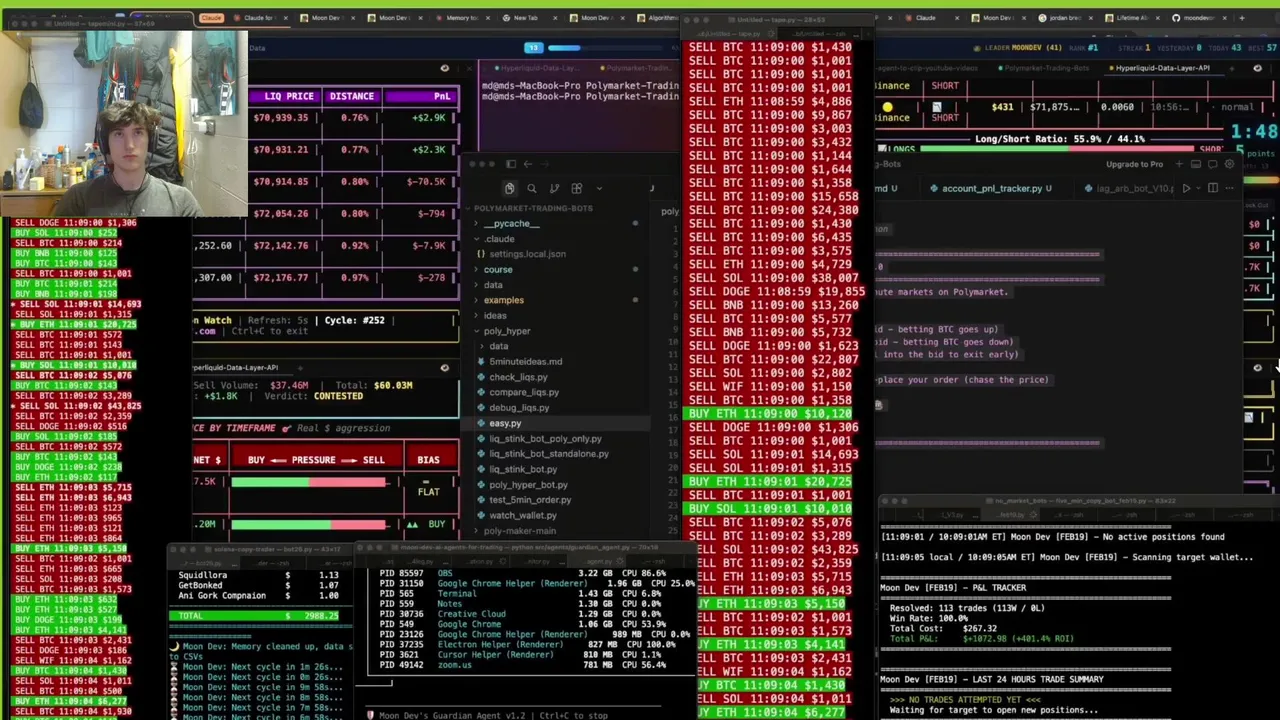
Task: Click the DISTANCE column header
Action: click(x=351, y=96)
